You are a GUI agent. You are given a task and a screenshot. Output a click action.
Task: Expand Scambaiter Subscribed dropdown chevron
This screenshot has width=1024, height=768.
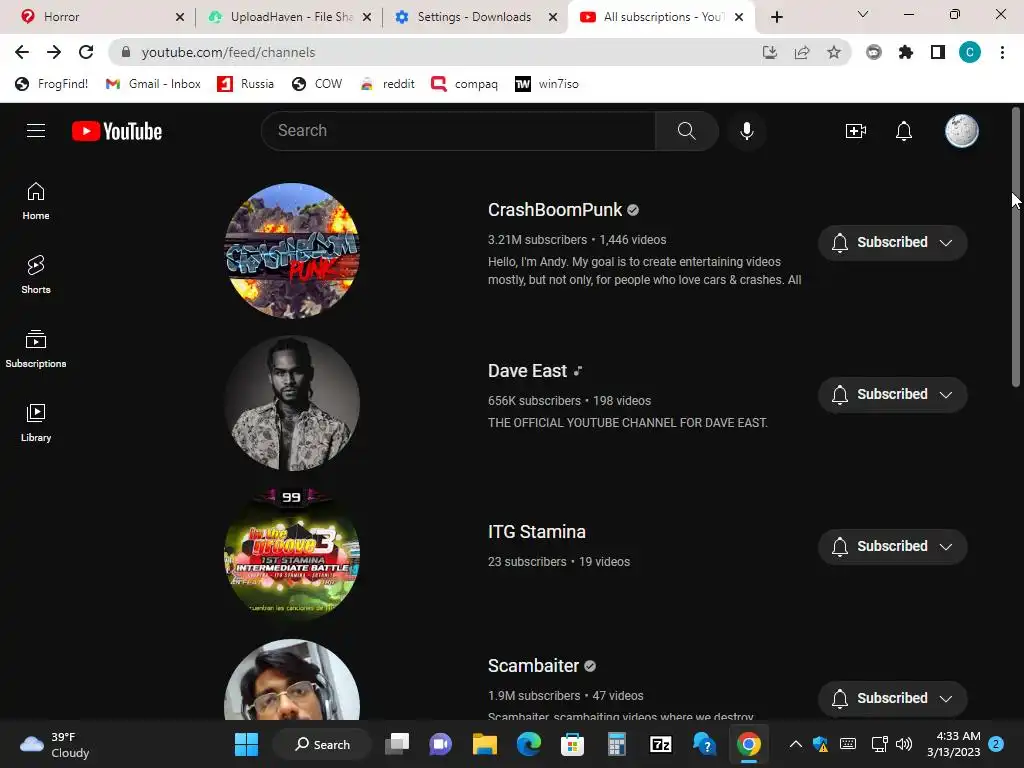pos(946,698)
